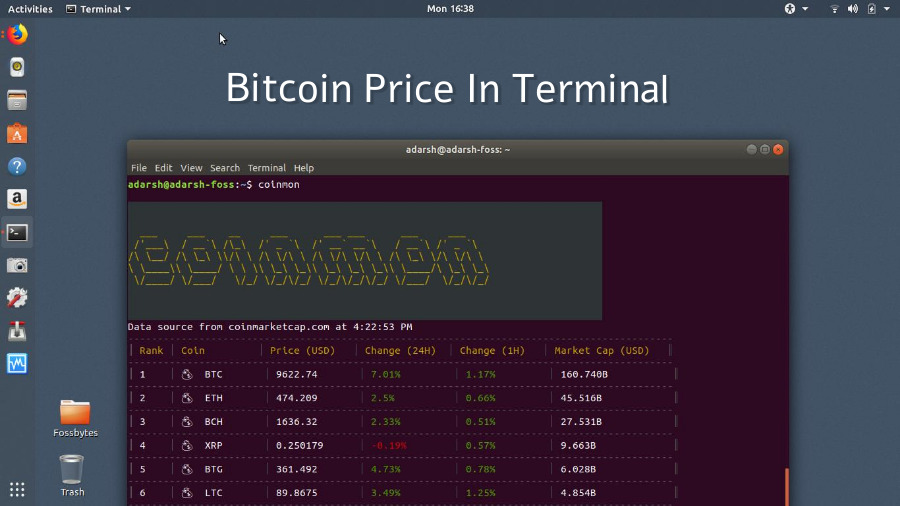Click the accessibility icon in top bar

click(x=790, y=9)
